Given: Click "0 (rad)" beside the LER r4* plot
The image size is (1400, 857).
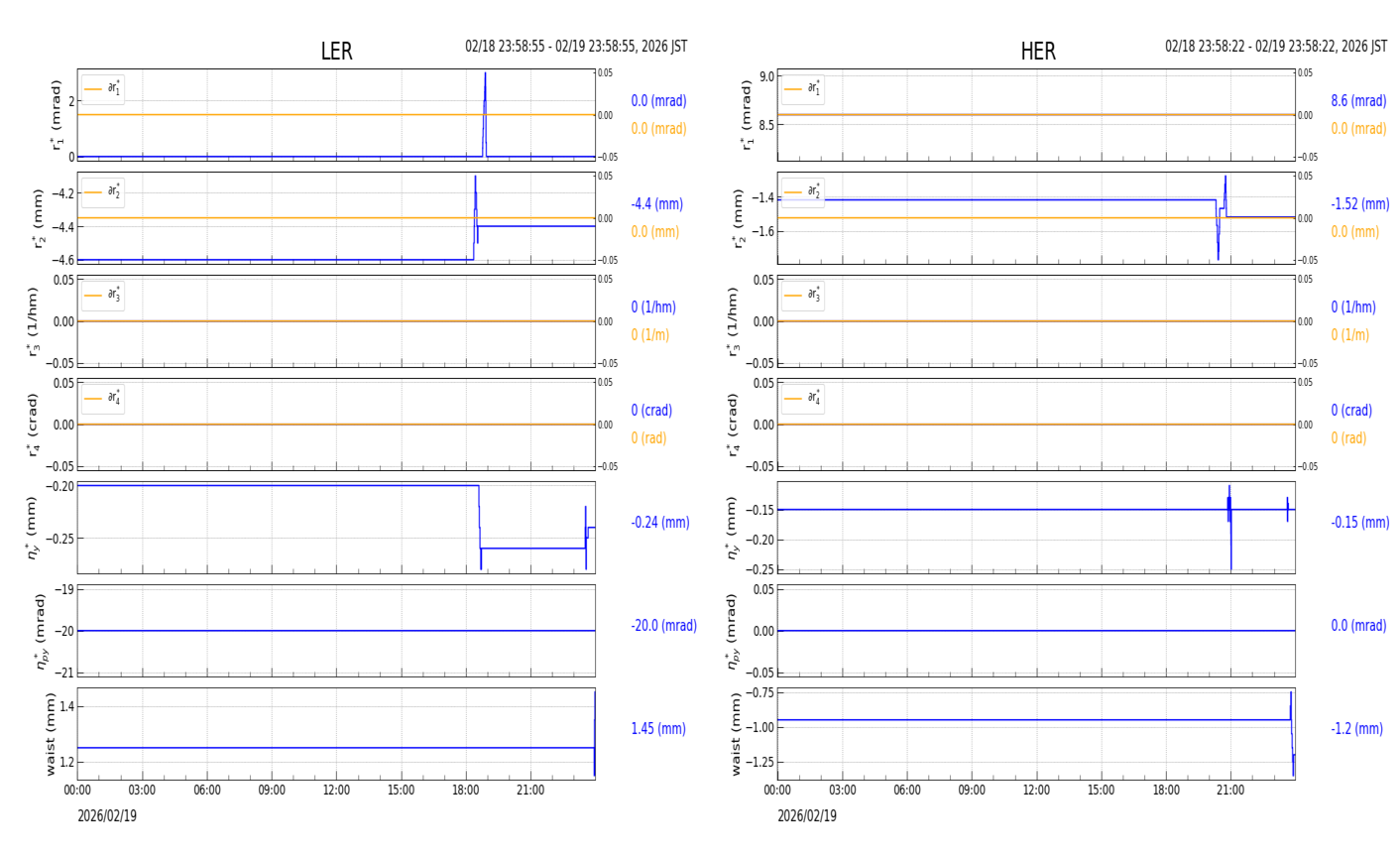Looking at the screenshot, I should coord(648,438).
